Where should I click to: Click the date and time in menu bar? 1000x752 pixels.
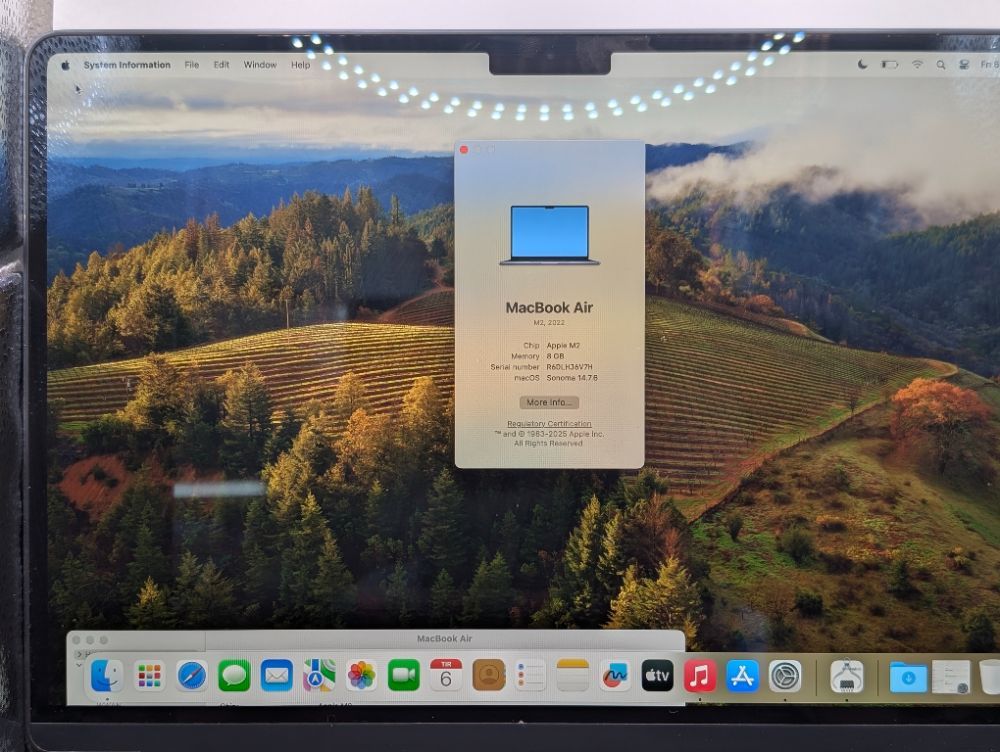click(989, 64)
